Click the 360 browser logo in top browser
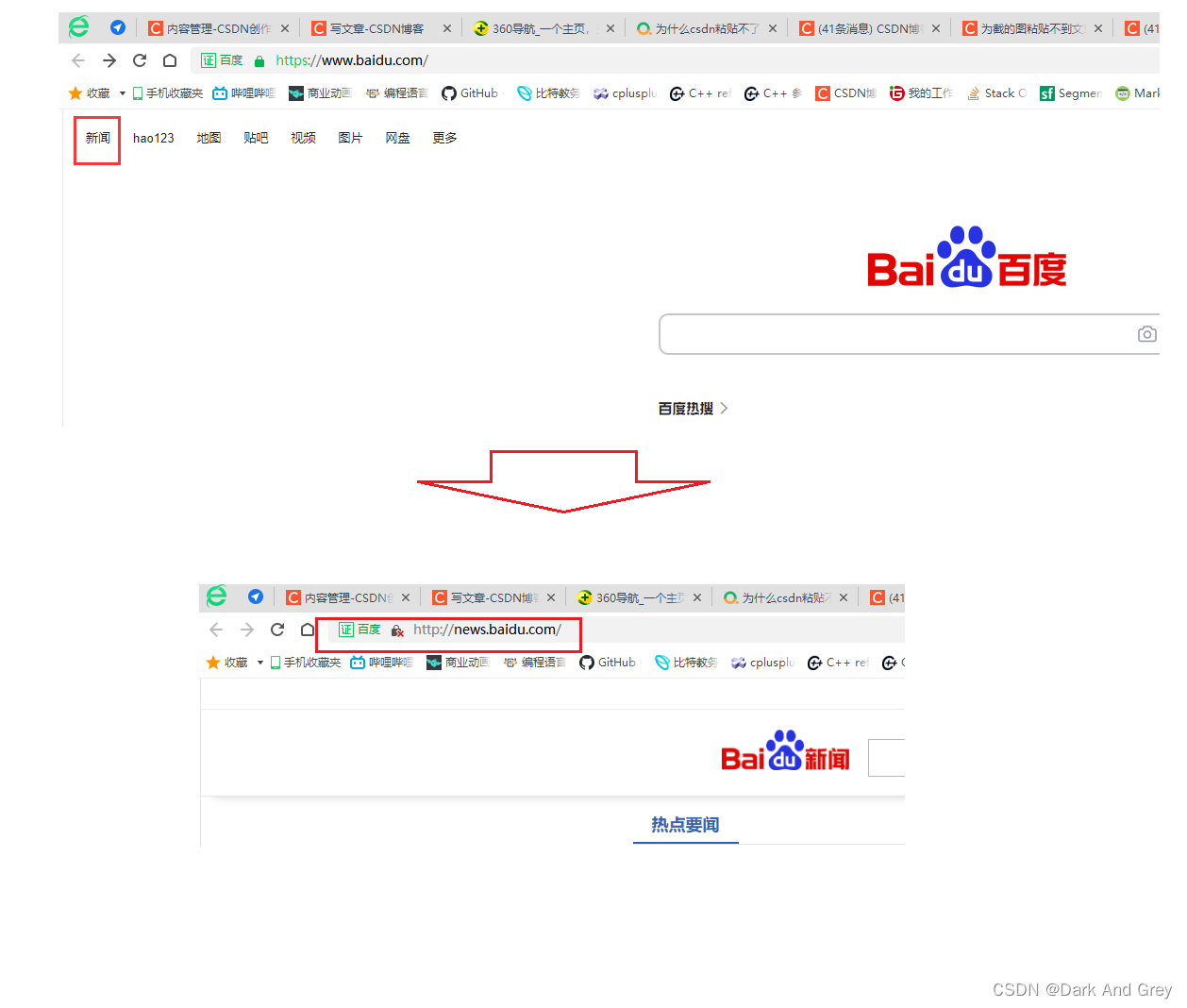This screenshot has width=1187, height=1008. point(78,27)
